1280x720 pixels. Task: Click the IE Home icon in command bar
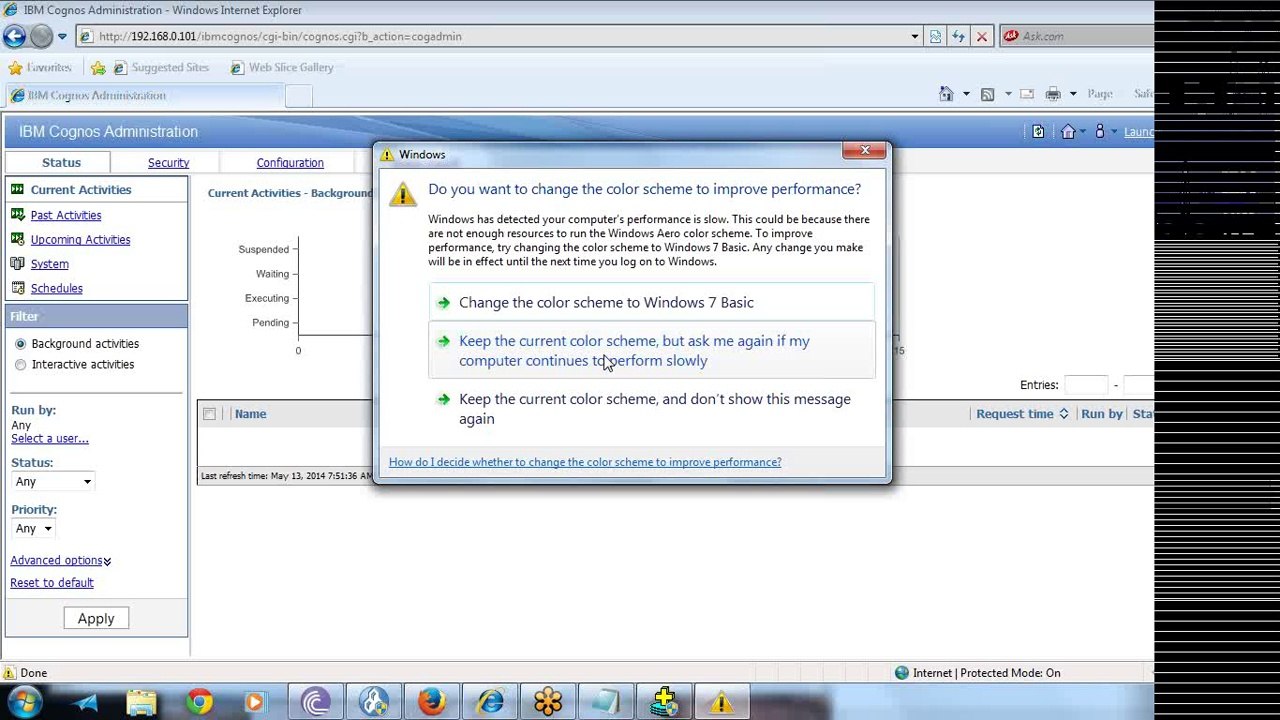pyautogui.click(x=946, y=94)
